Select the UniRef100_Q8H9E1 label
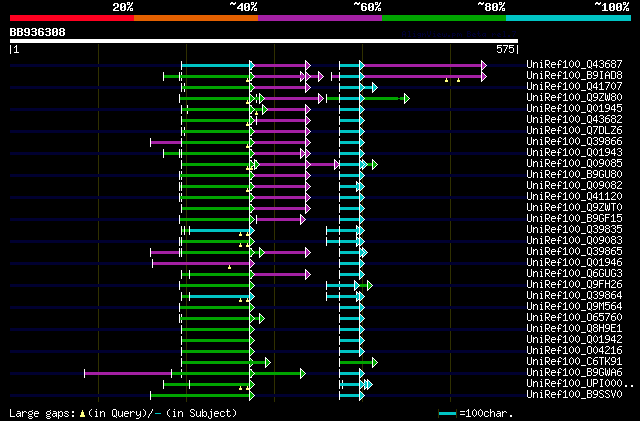 (x=574, y=329)
